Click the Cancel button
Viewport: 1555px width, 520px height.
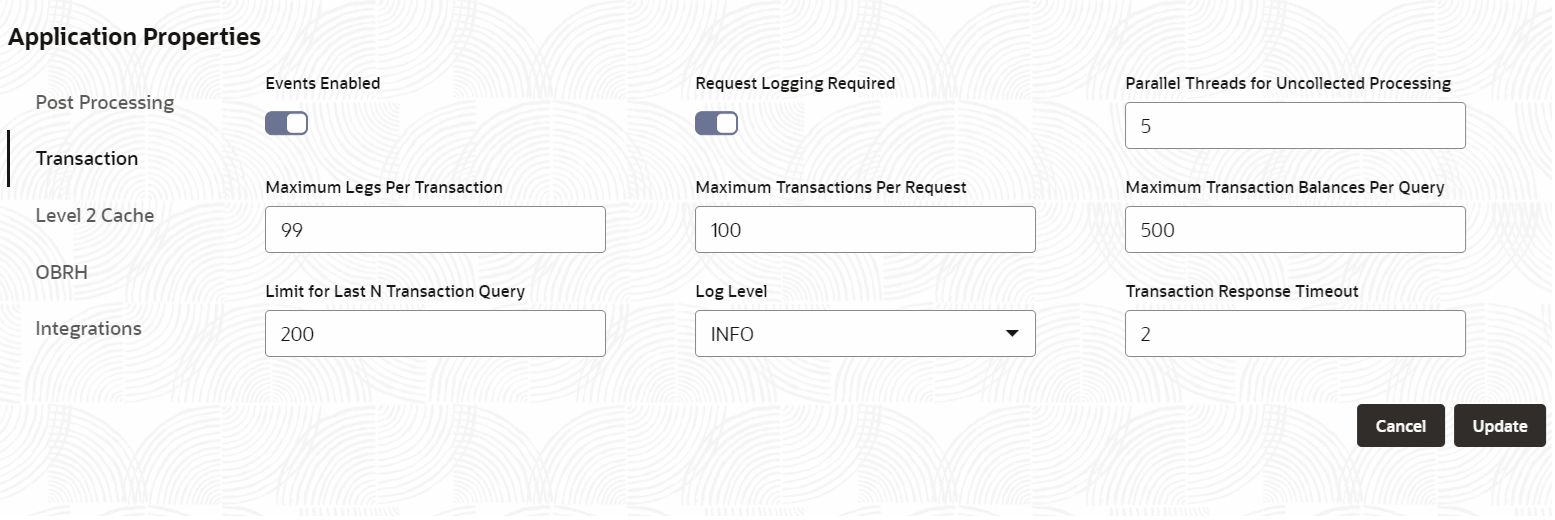pyautogui.click(x=1400, y=426)
